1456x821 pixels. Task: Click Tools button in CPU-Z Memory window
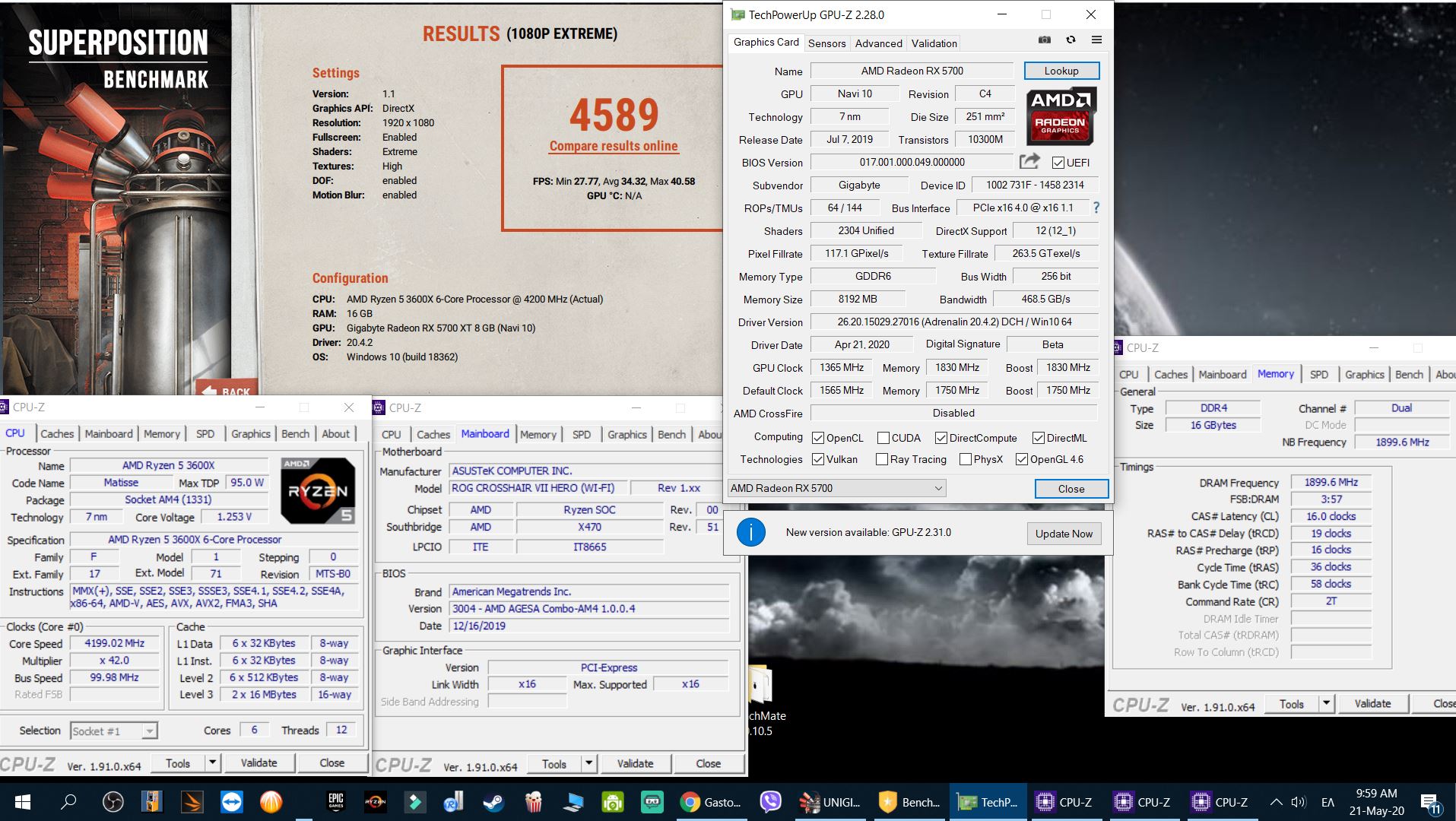[x=1291, y=703]
